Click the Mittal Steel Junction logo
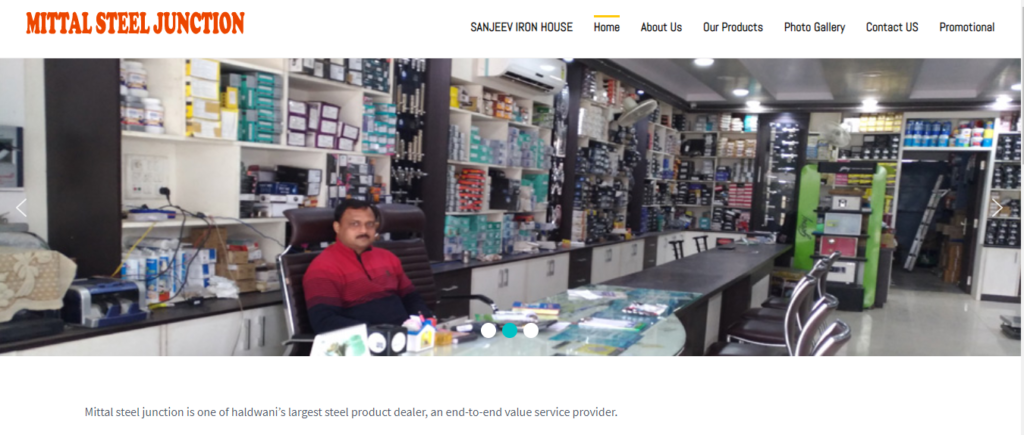The width and height of the screenshot is (1024, 435). tap(135, 23)
